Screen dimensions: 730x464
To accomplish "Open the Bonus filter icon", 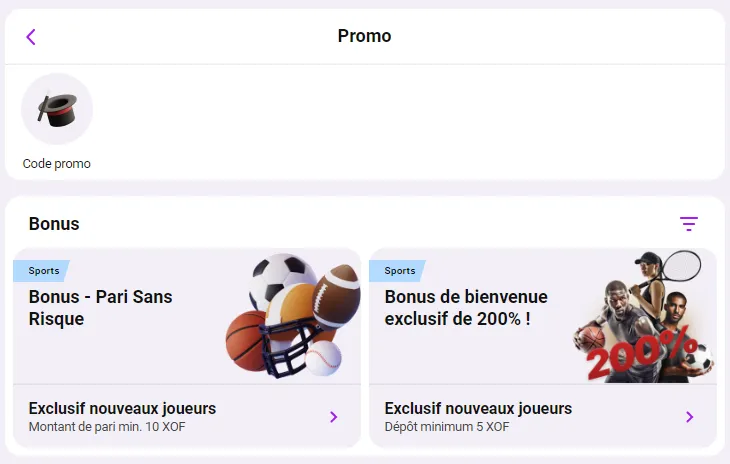I will coord(688,224).
